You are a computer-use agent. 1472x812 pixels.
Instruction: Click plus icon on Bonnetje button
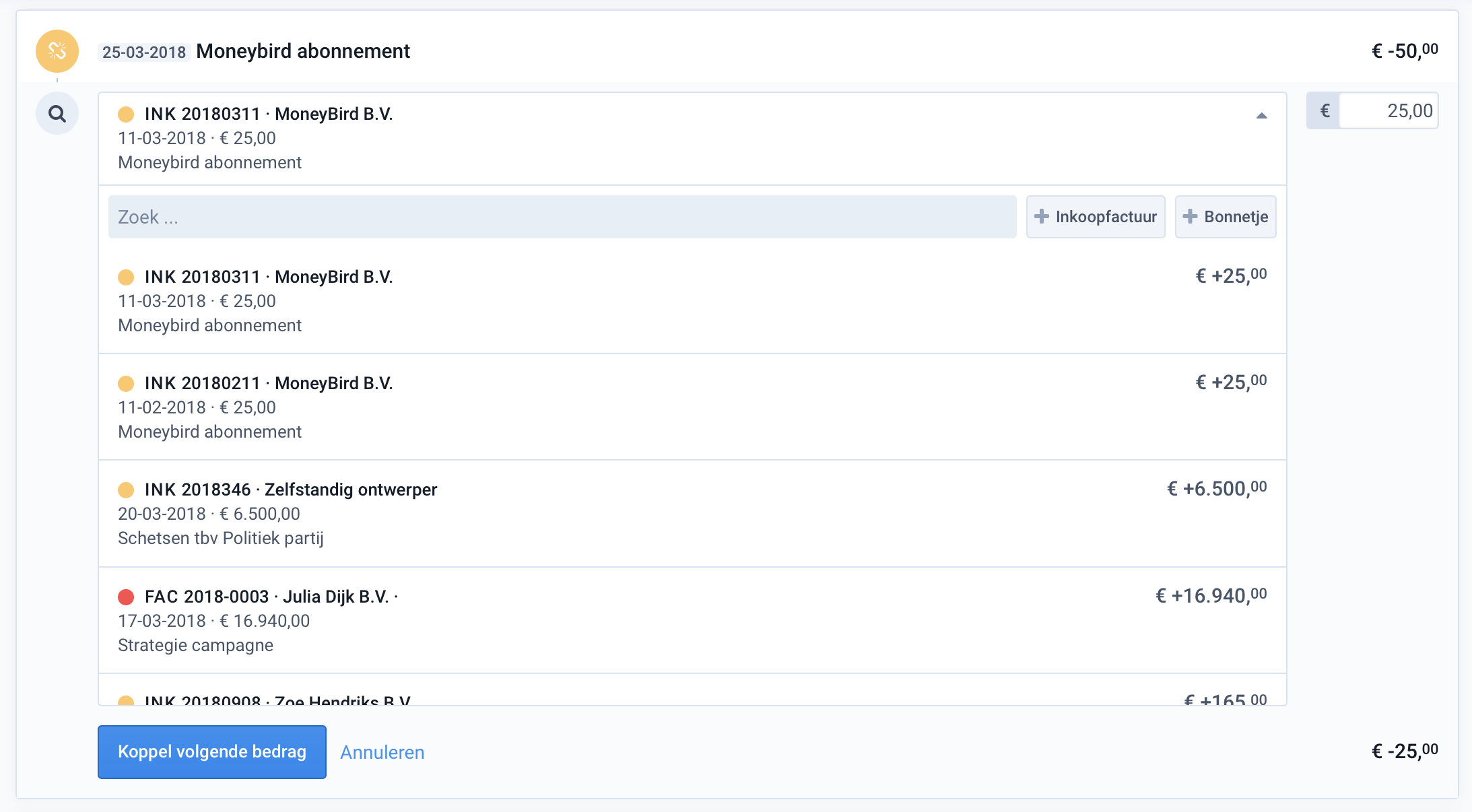[x=1190, y=216]
